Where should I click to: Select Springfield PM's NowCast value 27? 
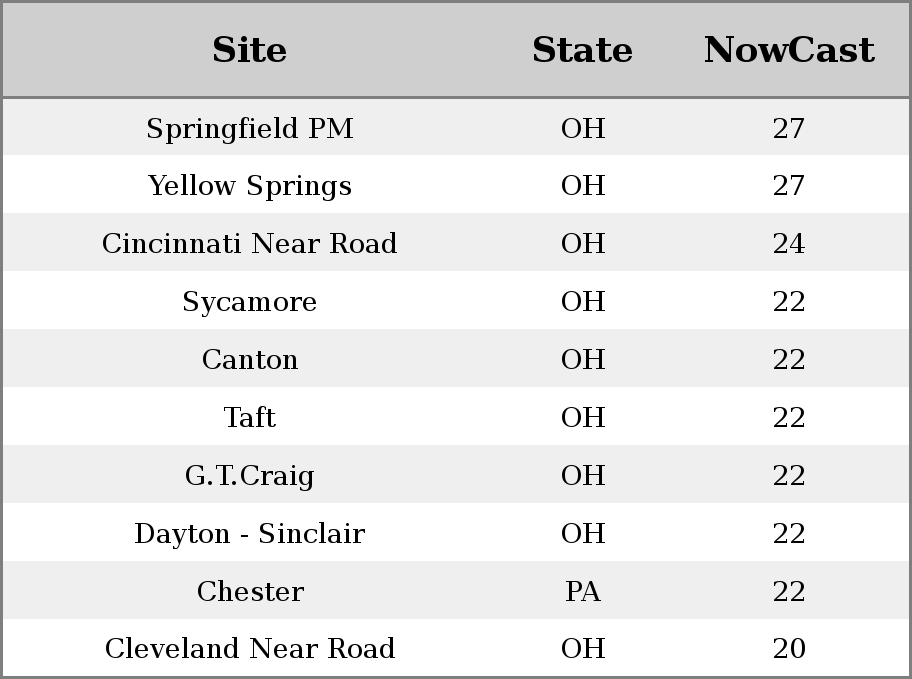click(789, 128)
